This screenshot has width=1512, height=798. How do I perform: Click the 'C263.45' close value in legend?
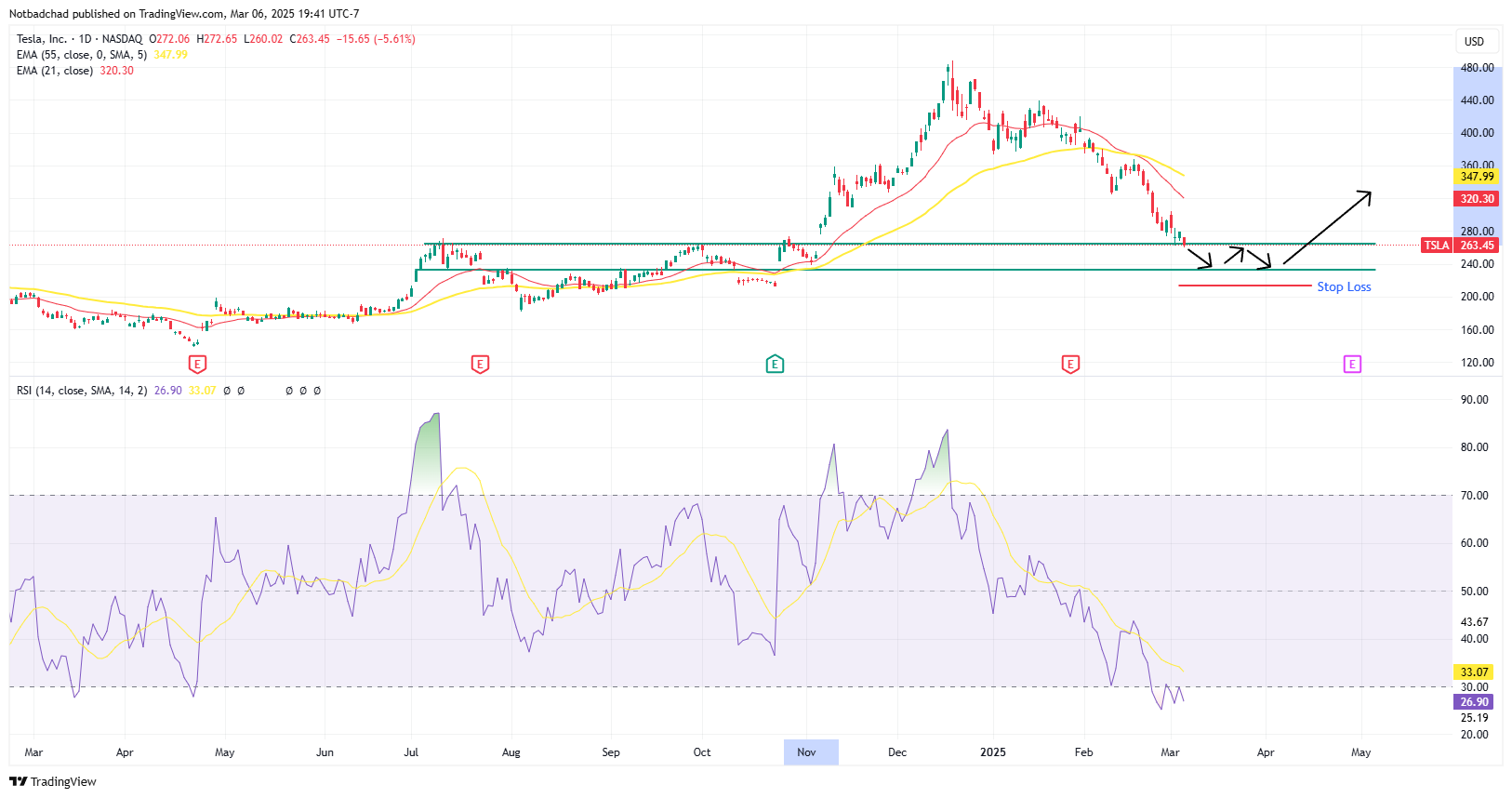coord(310,39)
